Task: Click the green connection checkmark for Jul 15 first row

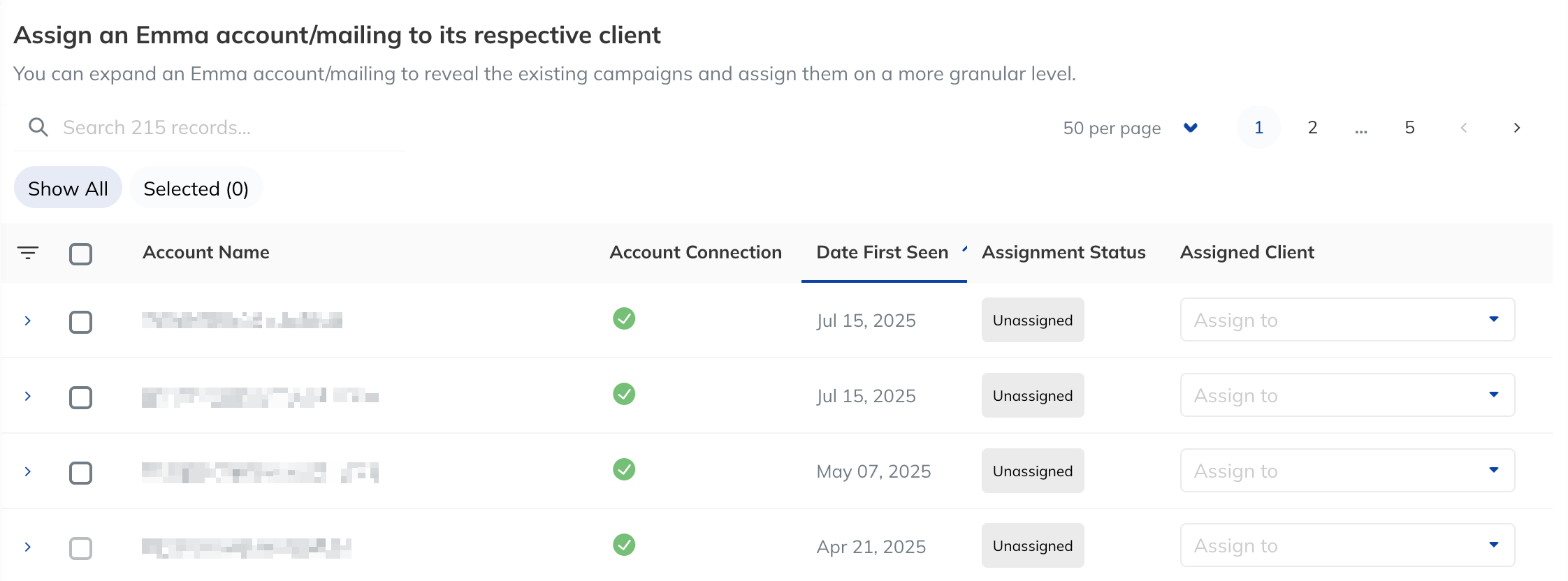Action: 624,318
